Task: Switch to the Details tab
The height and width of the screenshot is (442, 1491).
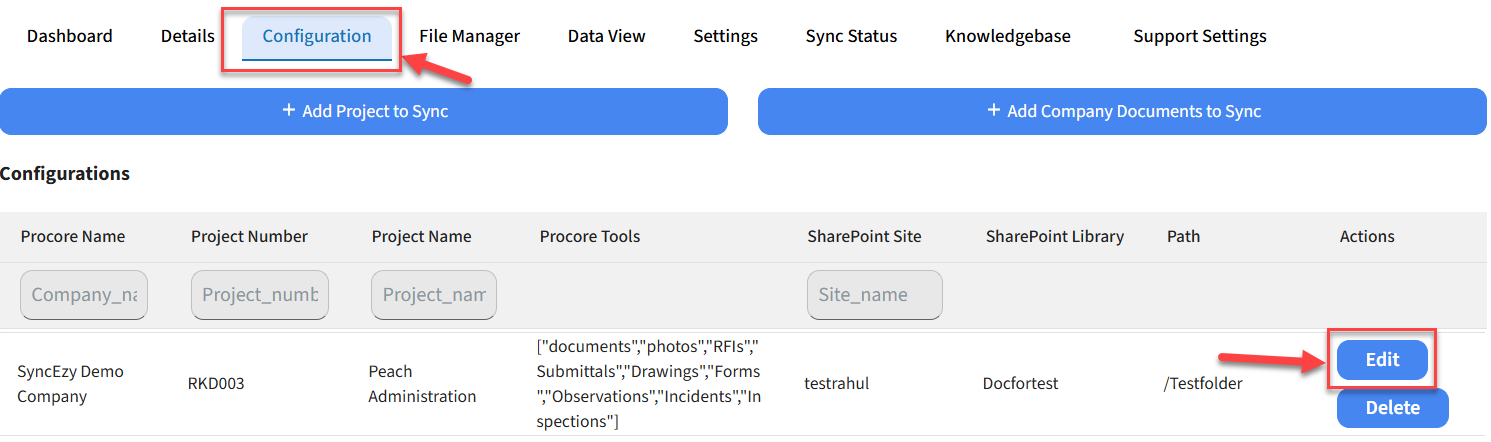Action: (187, 36)
